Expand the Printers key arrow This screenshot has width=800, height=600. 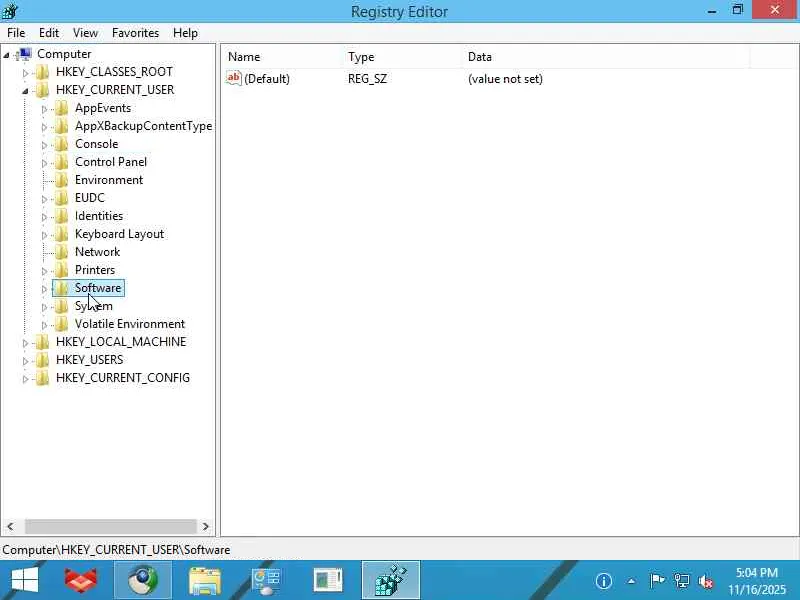(x=44, y=271)
